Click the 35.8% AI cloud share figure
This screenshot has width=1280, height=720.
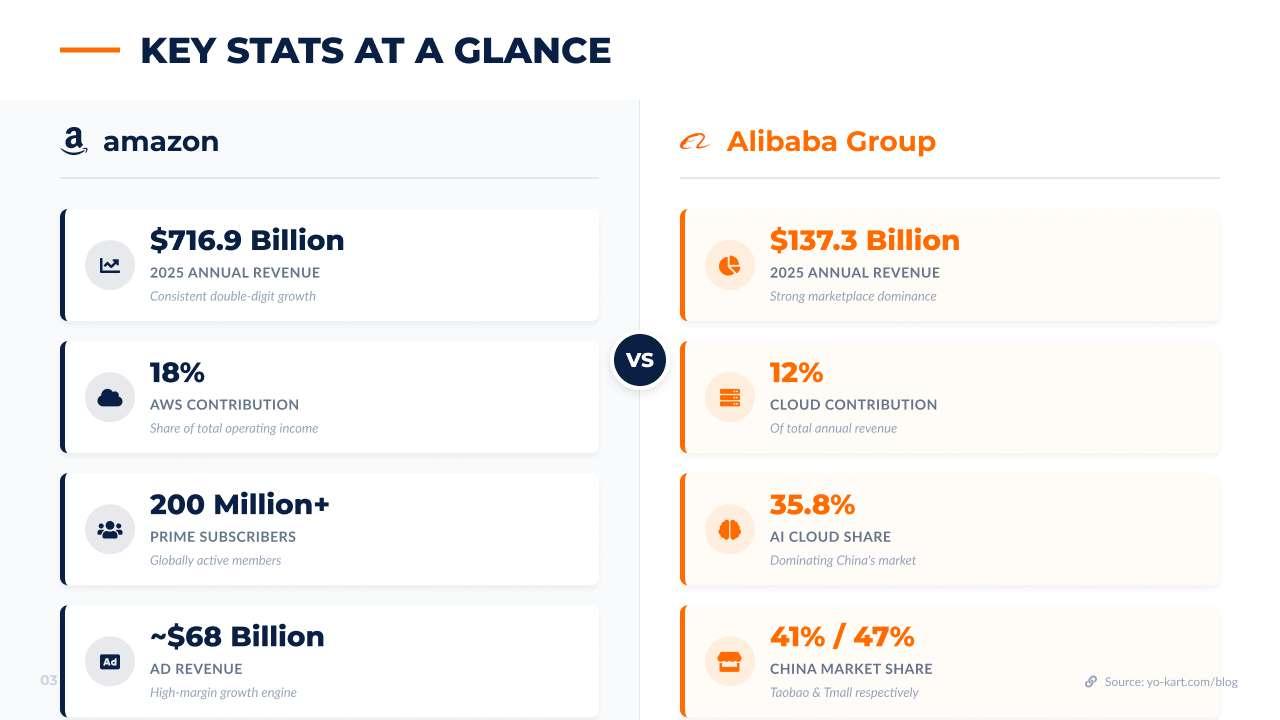pyautogui.click(x=812, y=504)
